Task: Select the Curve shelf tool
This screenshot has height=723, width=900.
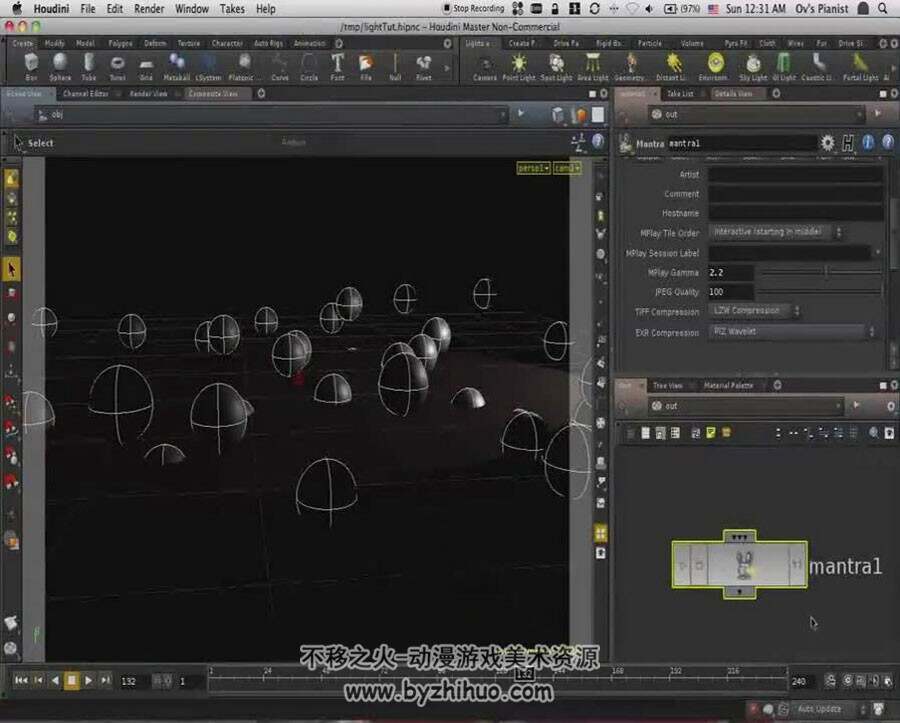Action: 280,67
